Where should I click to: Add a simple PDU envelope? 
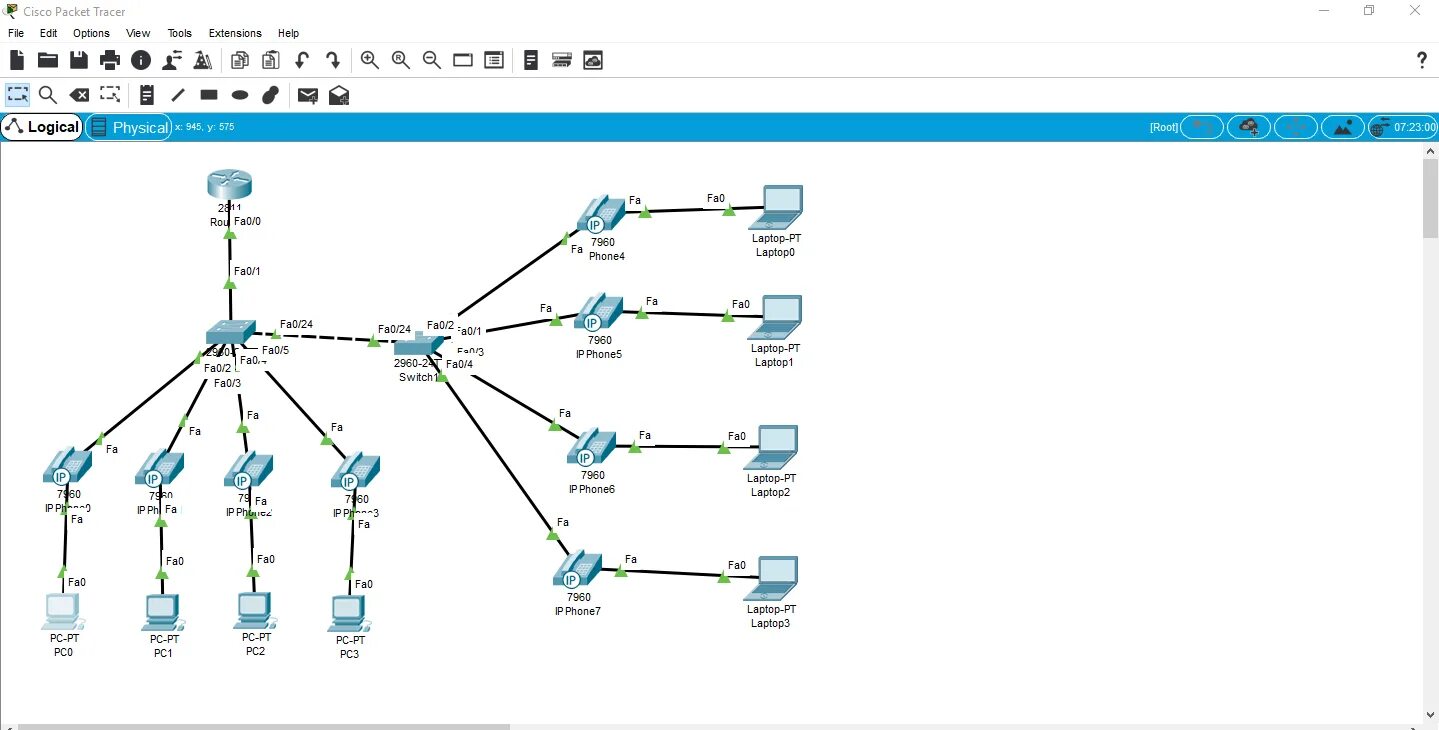(x=308, y=95)
